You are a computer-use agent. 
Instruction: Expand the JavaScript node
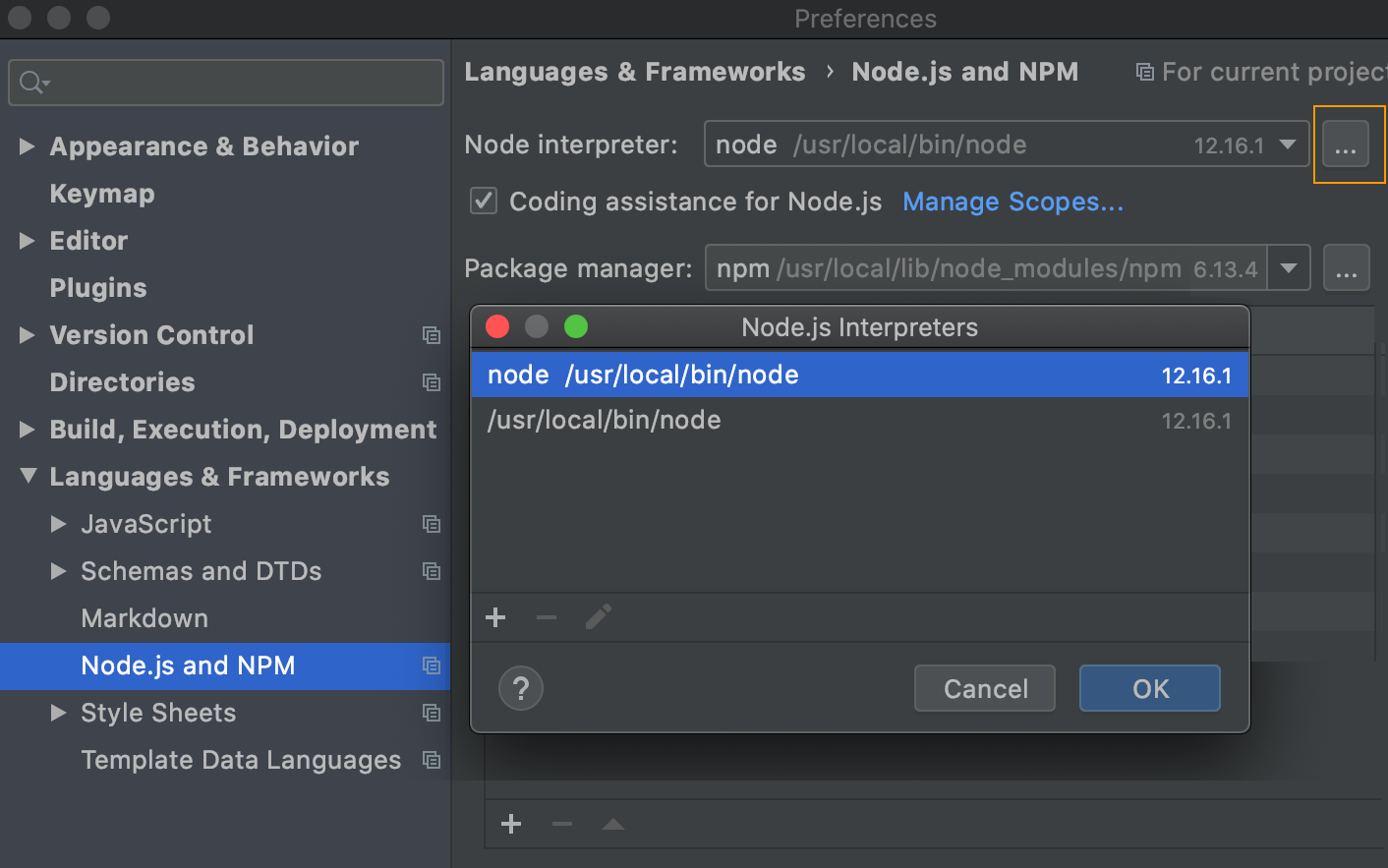tap(59, 524)
